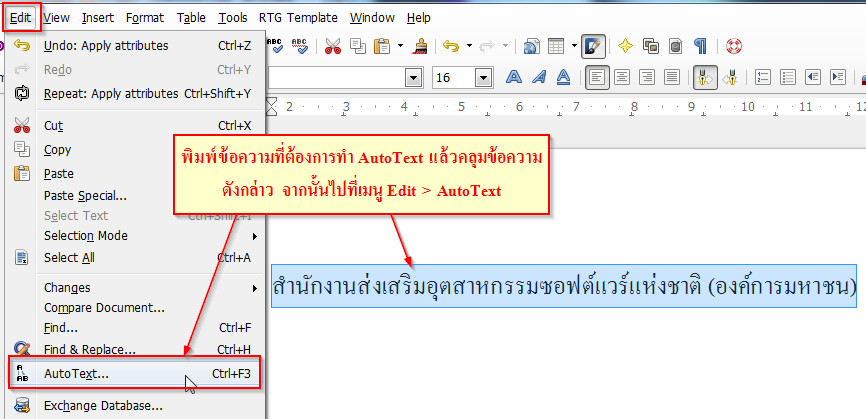The image size is (866, 419).
Task: Choose Find & Replace... entry
Action: 135,349
